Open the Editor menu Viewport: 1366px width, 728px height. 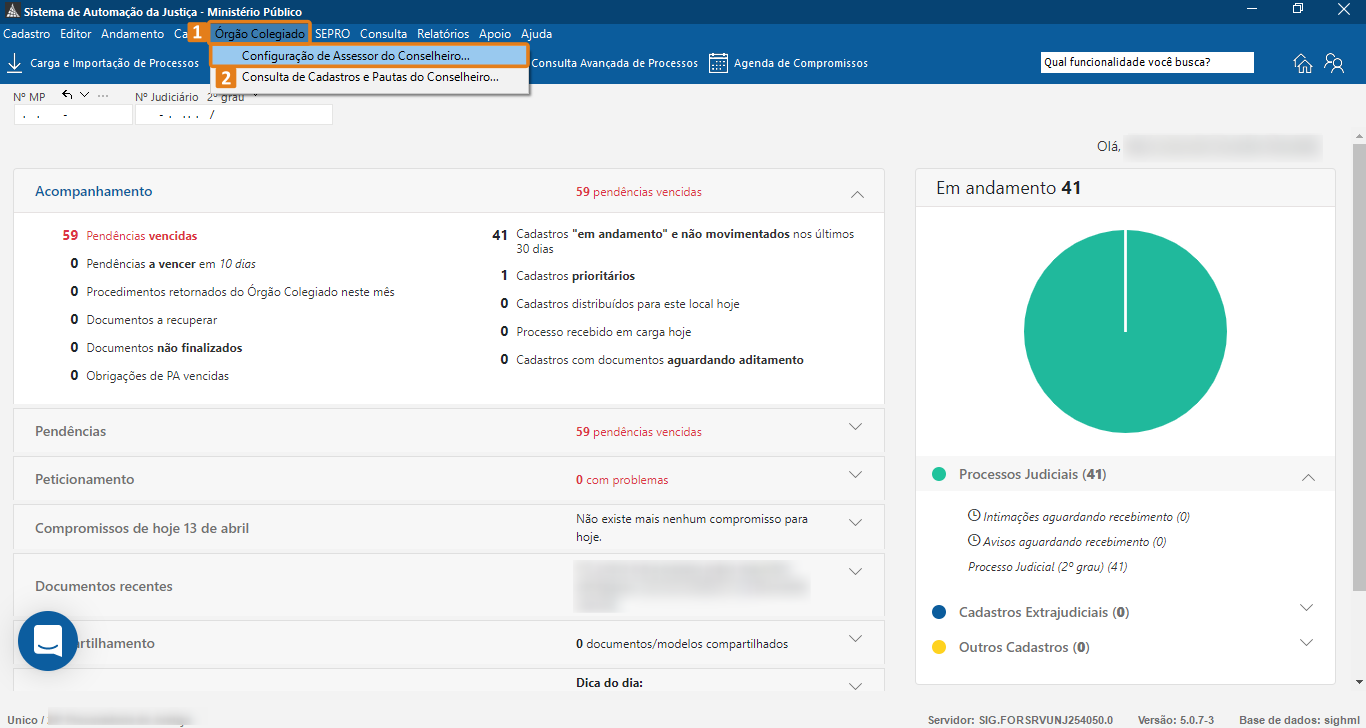[x=76, y=34]
